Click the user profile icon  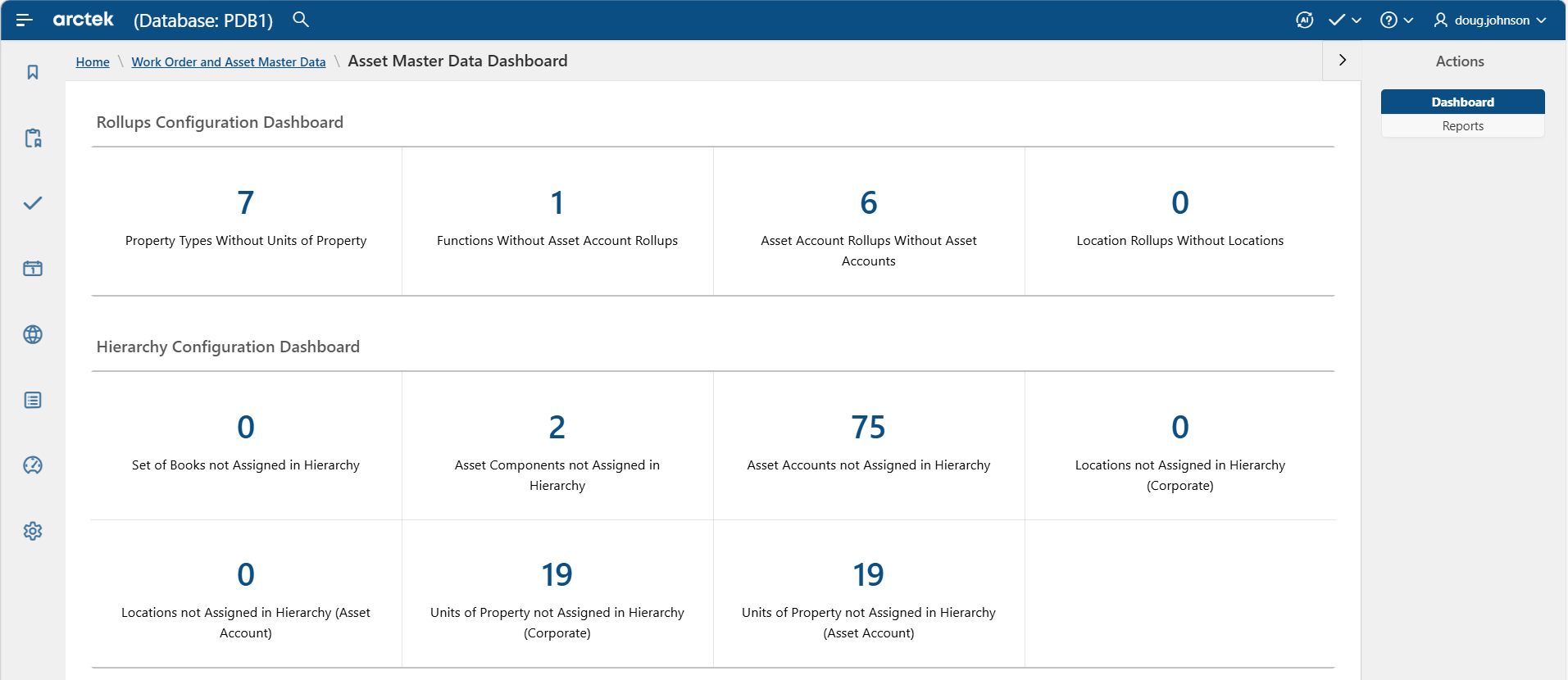(1440, 20)
